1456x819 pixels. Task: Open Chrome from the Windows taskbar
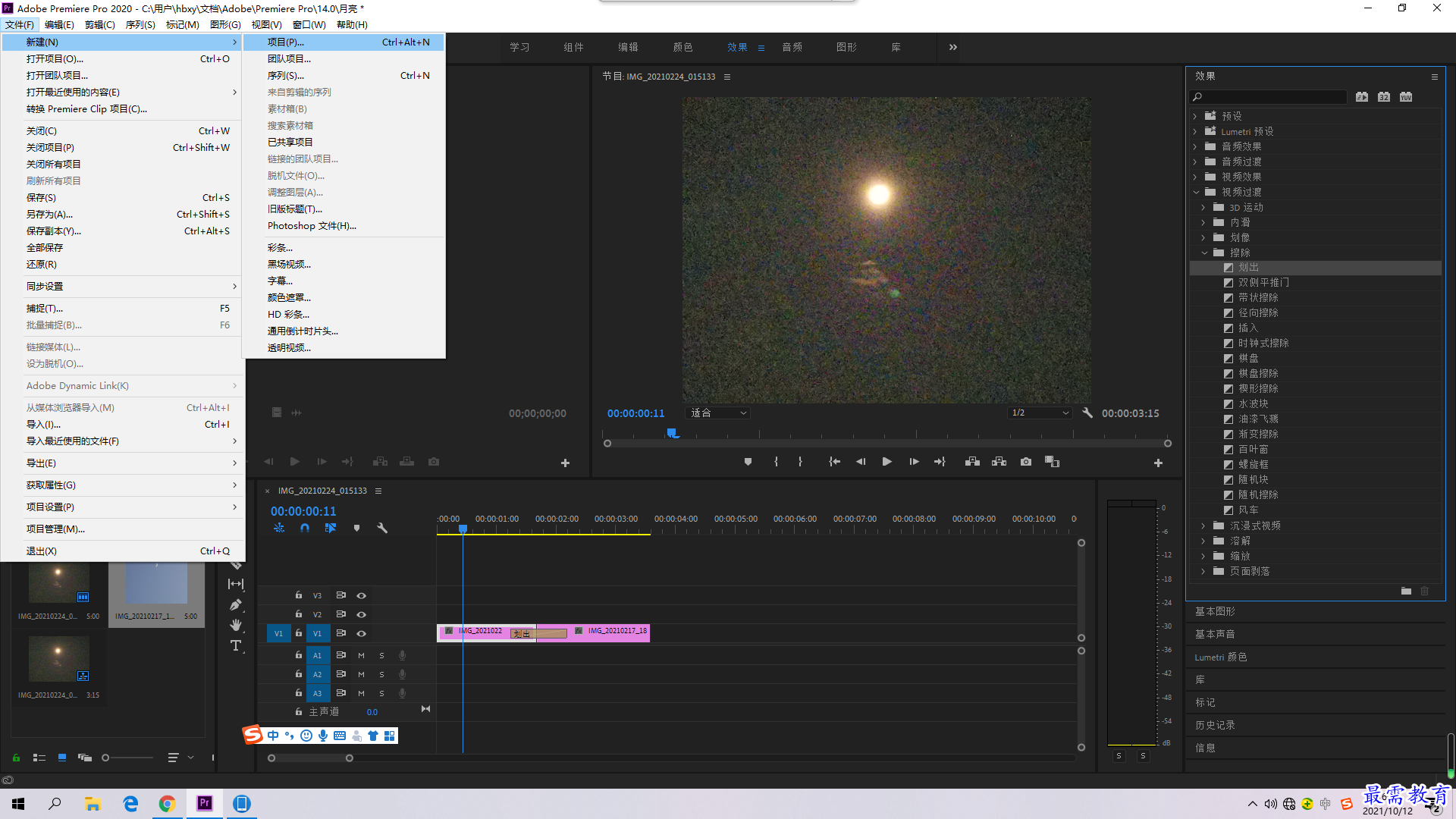167,804
